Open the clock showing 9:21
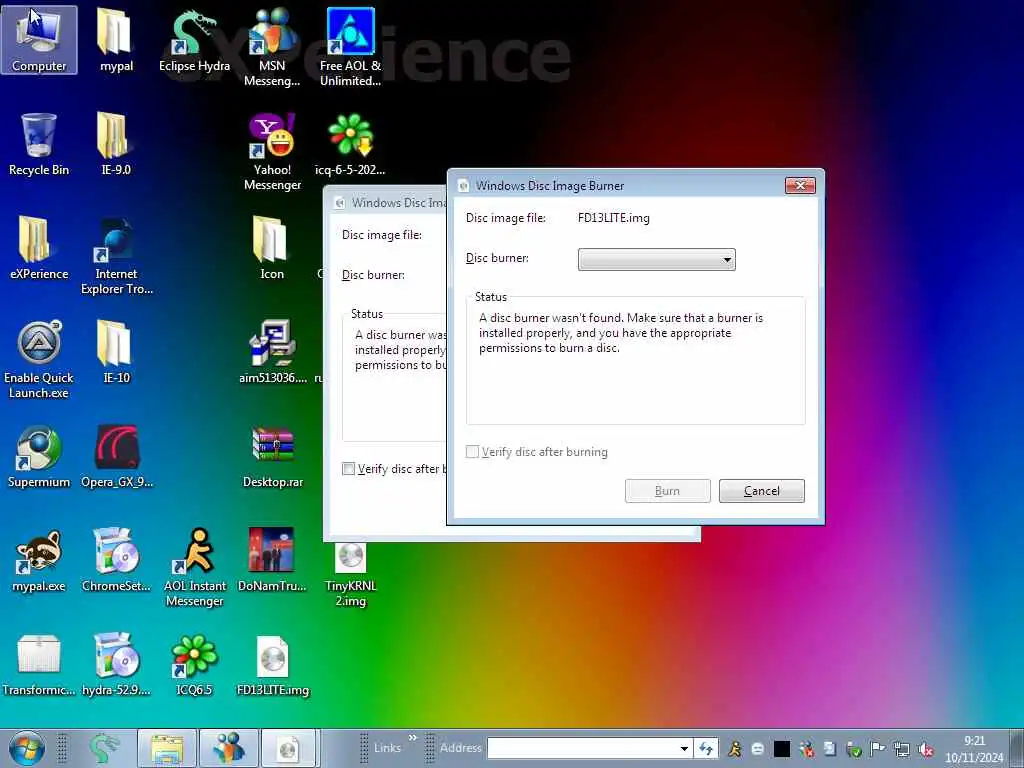Viewport: 1024px width, 768px height. pyautogui.click(x=974, y=749)
